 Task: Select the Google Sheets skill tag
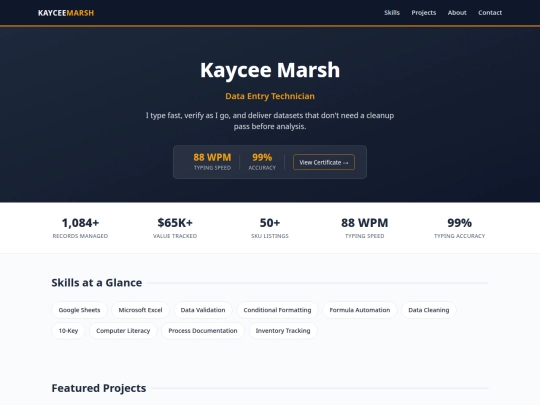click(x=80, y=310)
